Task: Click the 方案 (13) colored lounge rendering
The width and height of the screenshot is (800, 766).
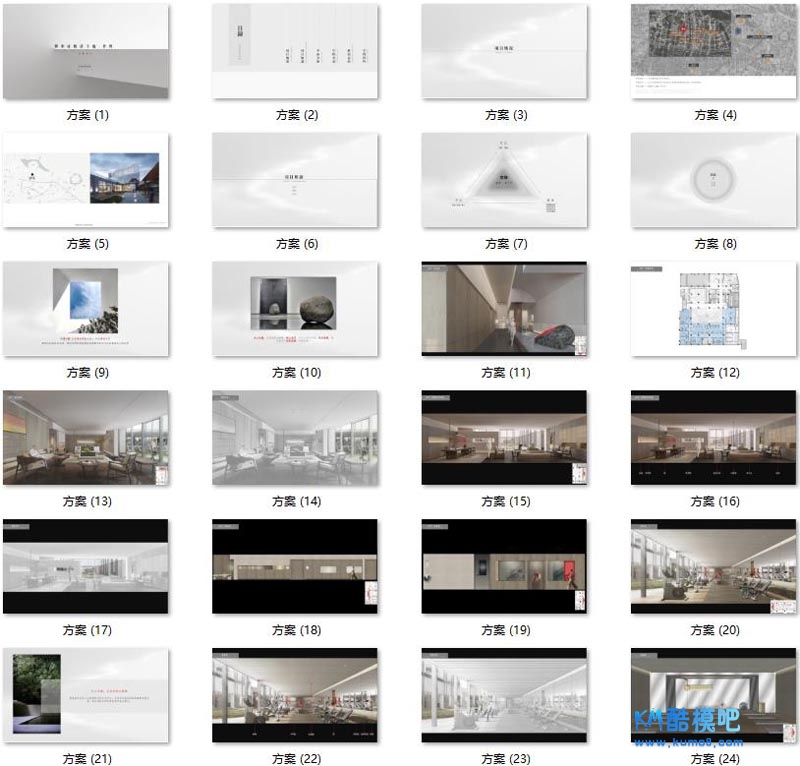Action: point(86,438)
